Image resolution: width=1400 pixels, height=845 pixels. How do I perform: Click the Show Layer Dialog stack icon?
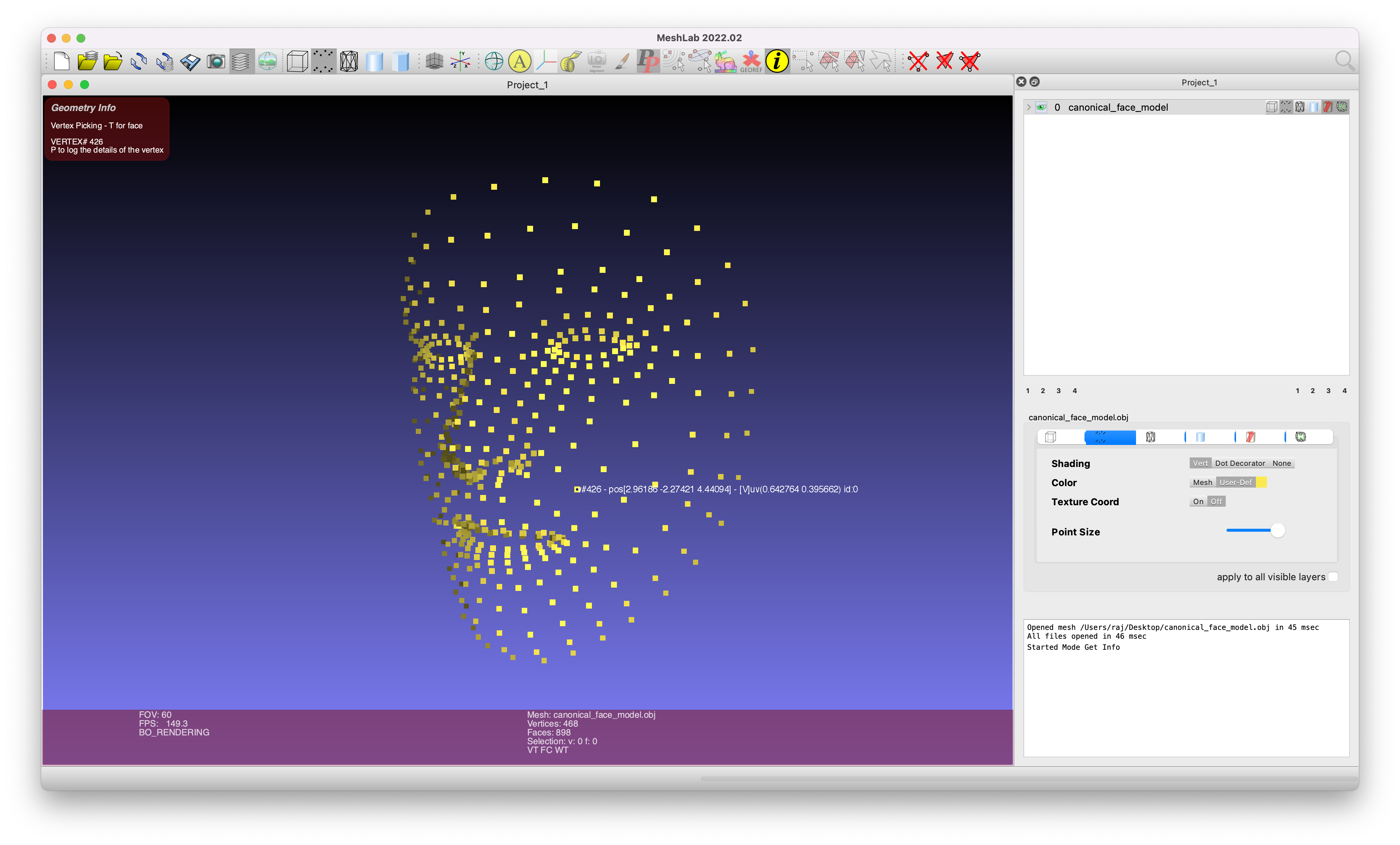(242, 61)
